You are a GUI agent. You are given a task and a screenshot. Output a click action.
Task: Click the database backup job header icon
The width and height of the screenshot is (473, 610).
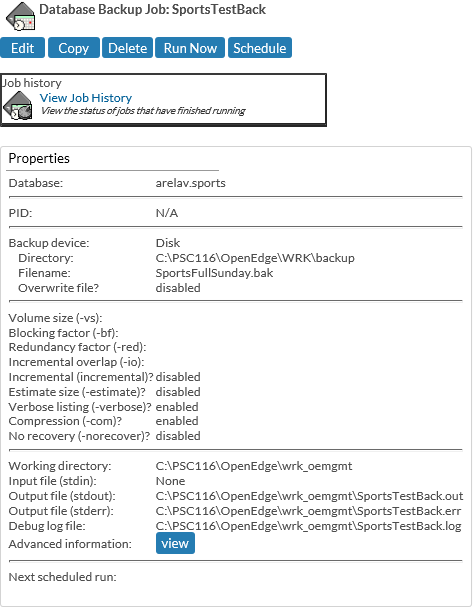point(21,16)
